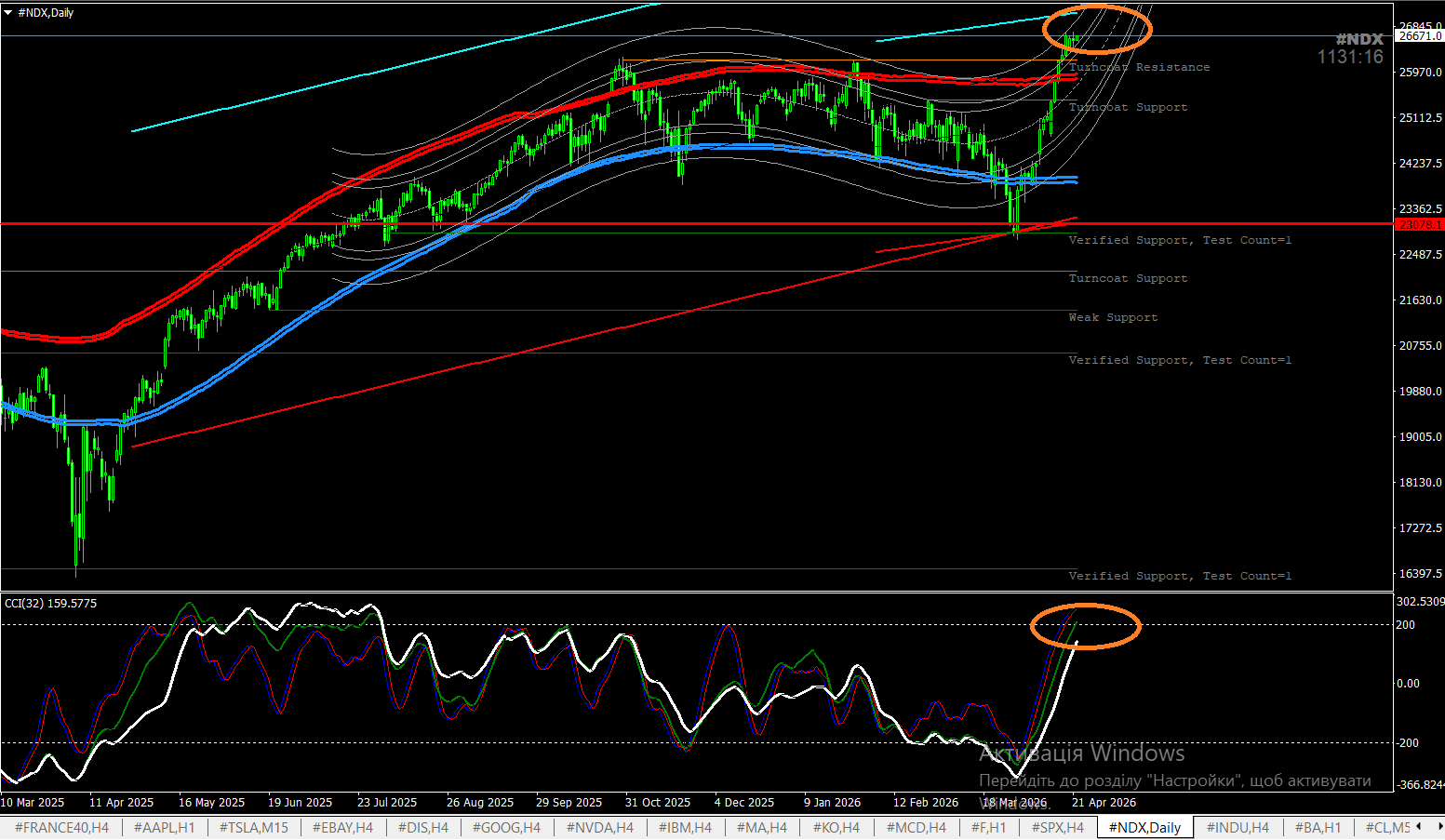Select the orange ellipse circling recent candles
This screenshot has width=1445, height=840.
point(1098,29)
